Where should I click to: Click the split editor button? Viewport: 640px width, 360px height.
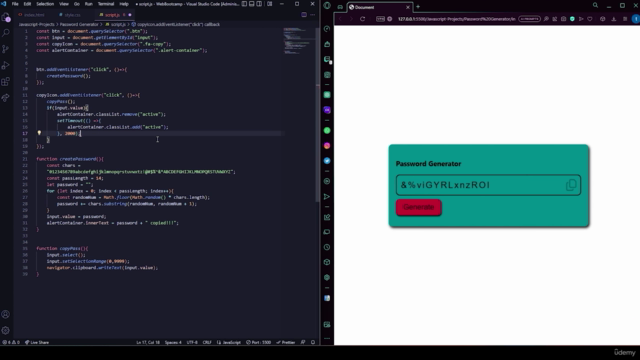coord(304,15)
